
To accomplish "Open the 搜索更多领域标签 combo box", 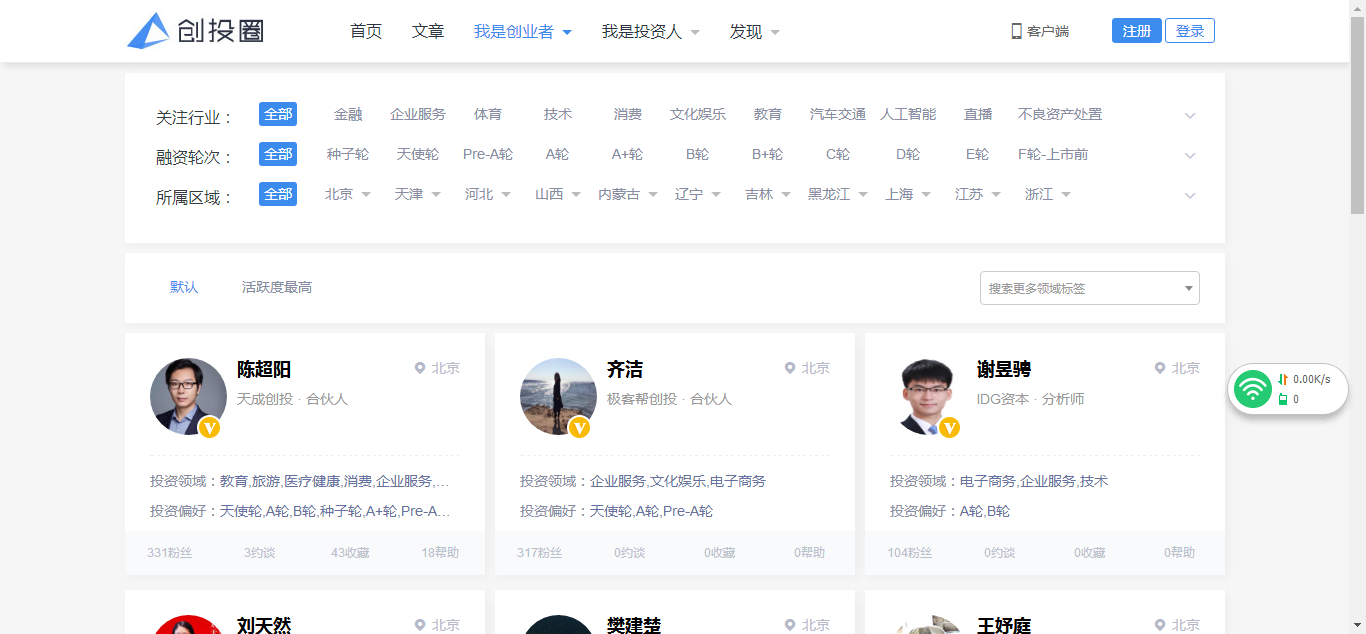I will (x=1089, y=288).
